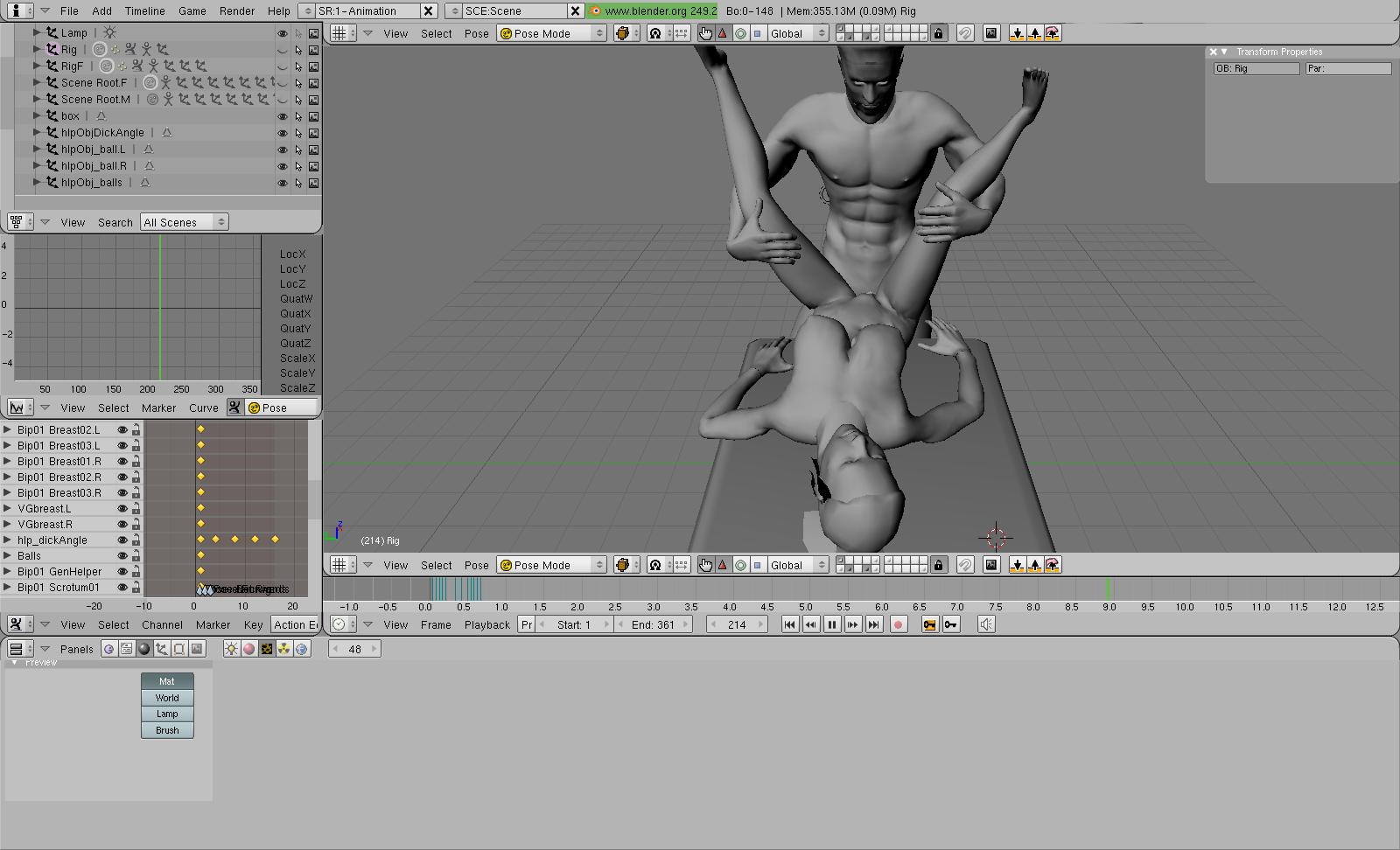This screenshot has width=1400, height=850.
Task: Click the red record button in timeline
Action: (x=898, y=624)
